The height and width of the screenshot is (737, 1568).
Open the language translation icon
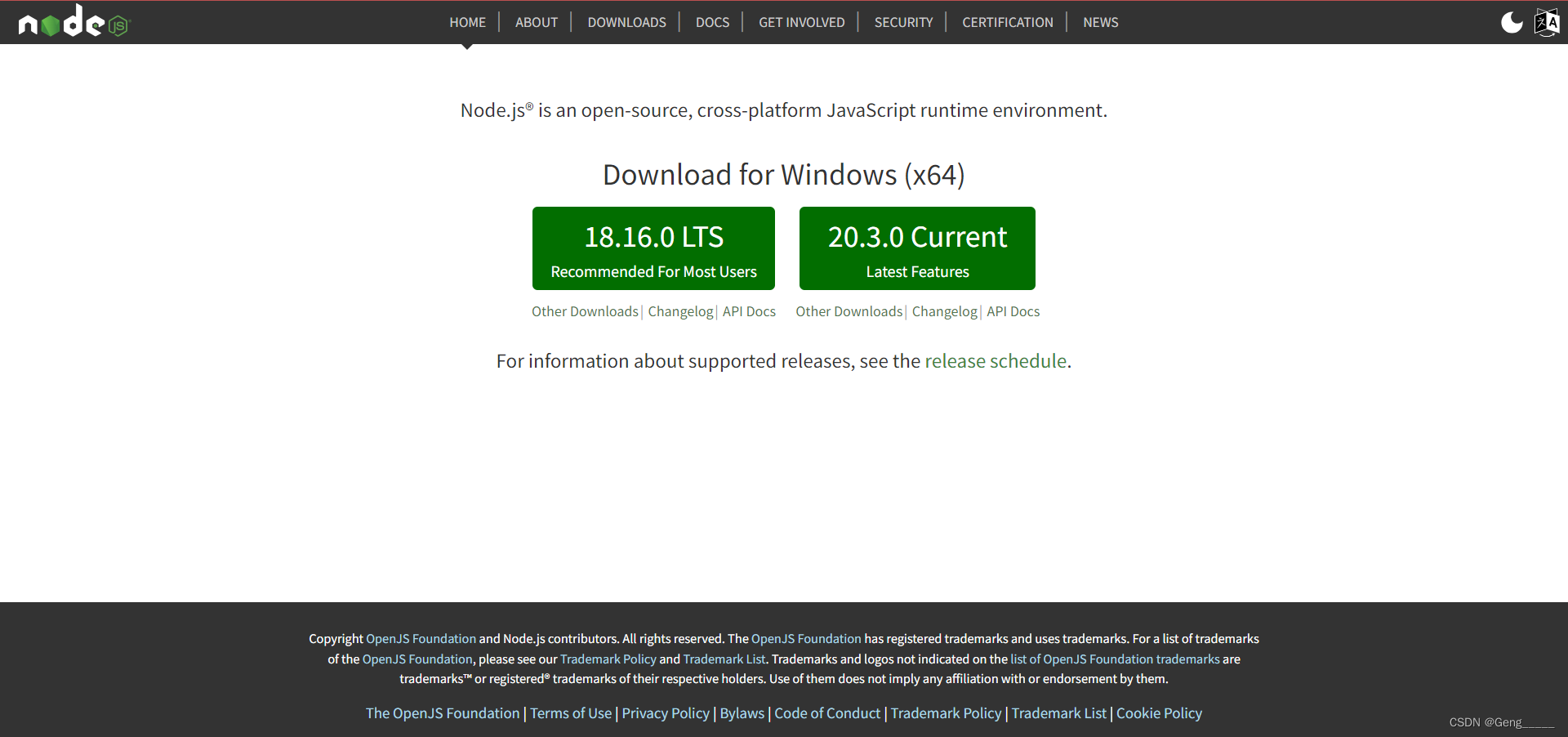point(1547,22)
